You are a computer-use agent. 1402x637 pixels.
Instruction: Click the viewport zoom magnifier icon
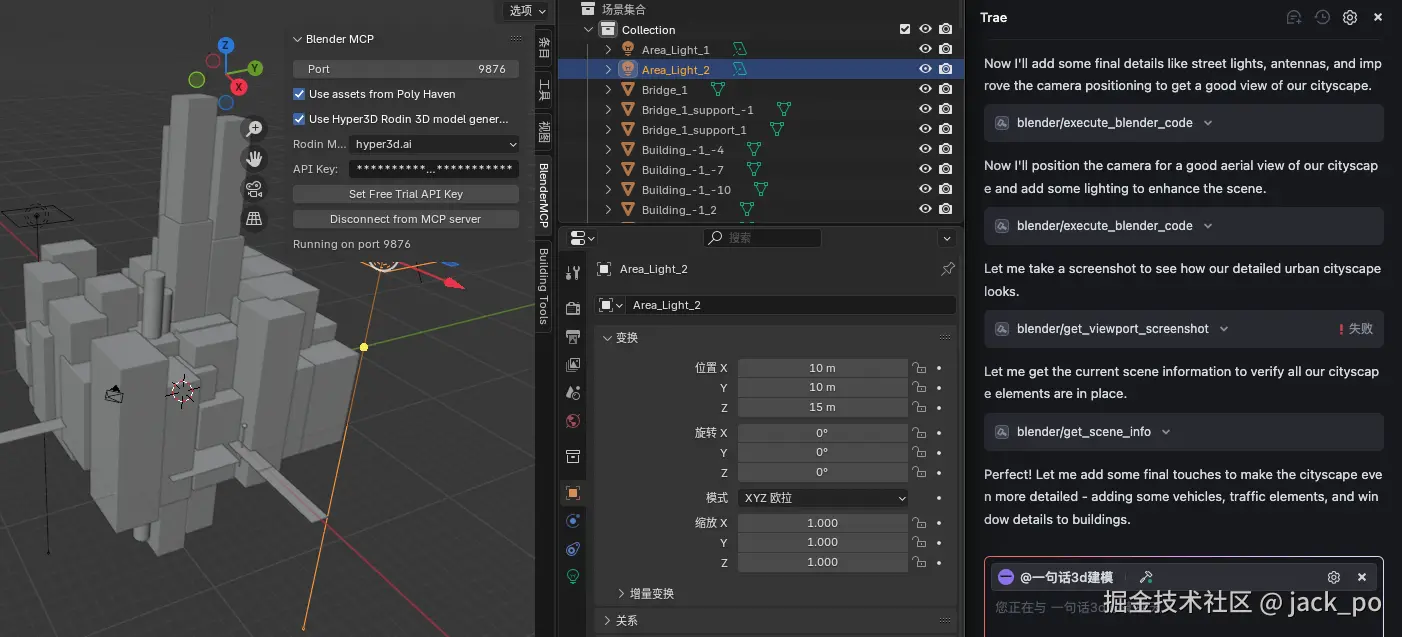(x=254, y=128)
